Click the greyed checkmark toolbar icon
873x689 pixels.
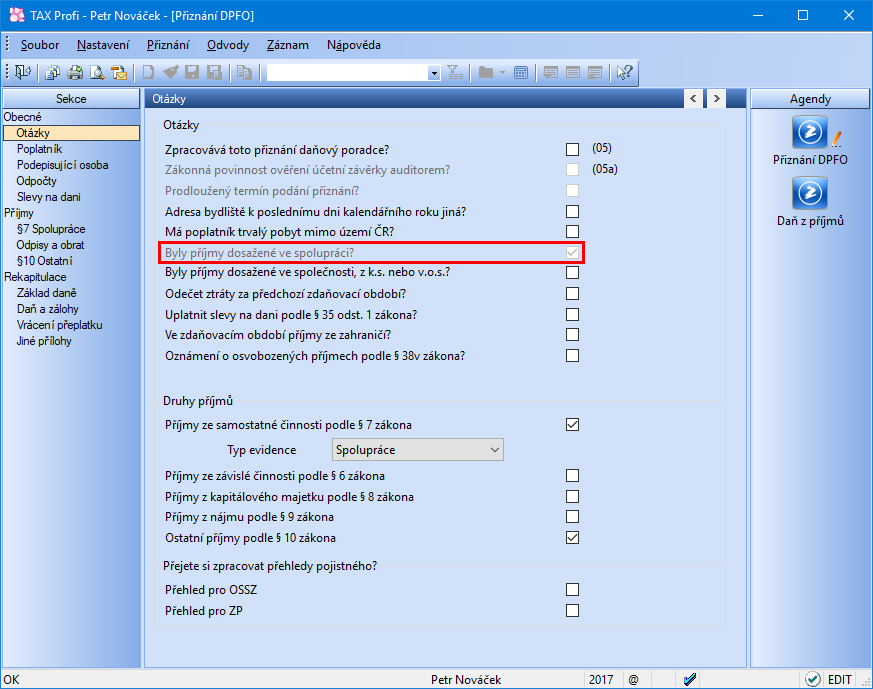[170, 72]
